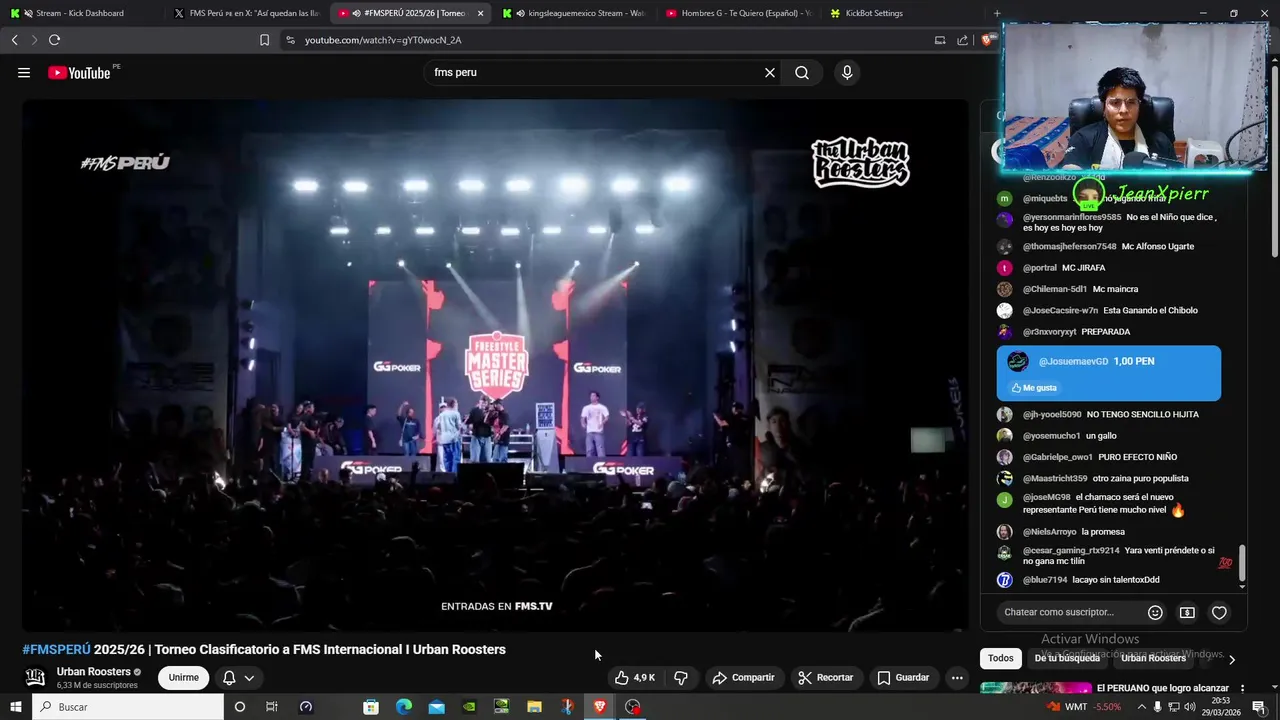Open a new browser tab
Viewport: 1280px width, 720px height.
point(996,13)
